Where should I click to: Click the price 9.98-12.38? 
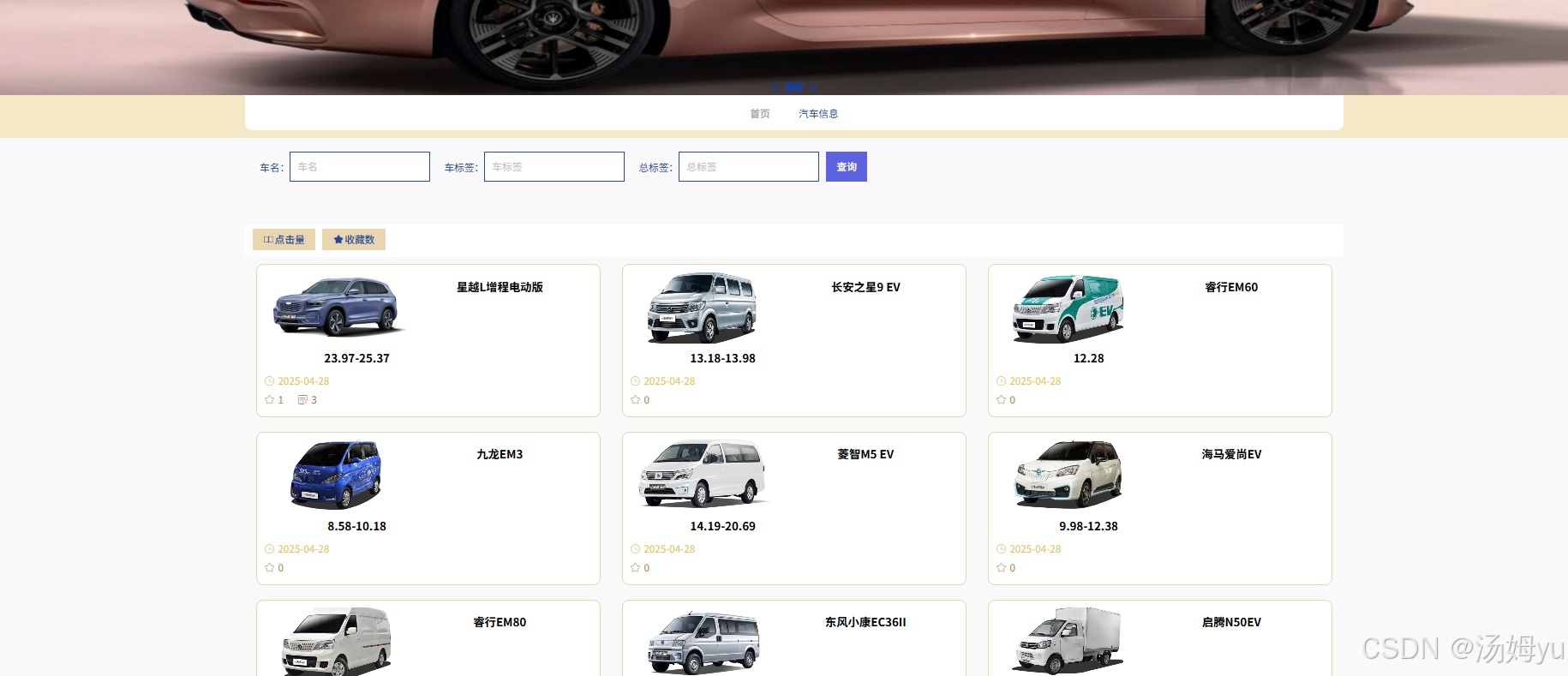coord(1088,526)
